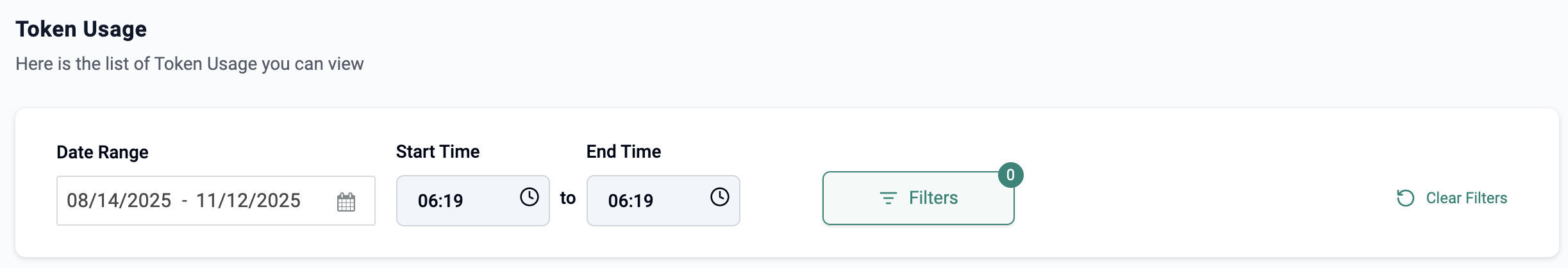Click the reset arrow icon beside Clear Filters

pyautogui.click(x=1405, y=198)
